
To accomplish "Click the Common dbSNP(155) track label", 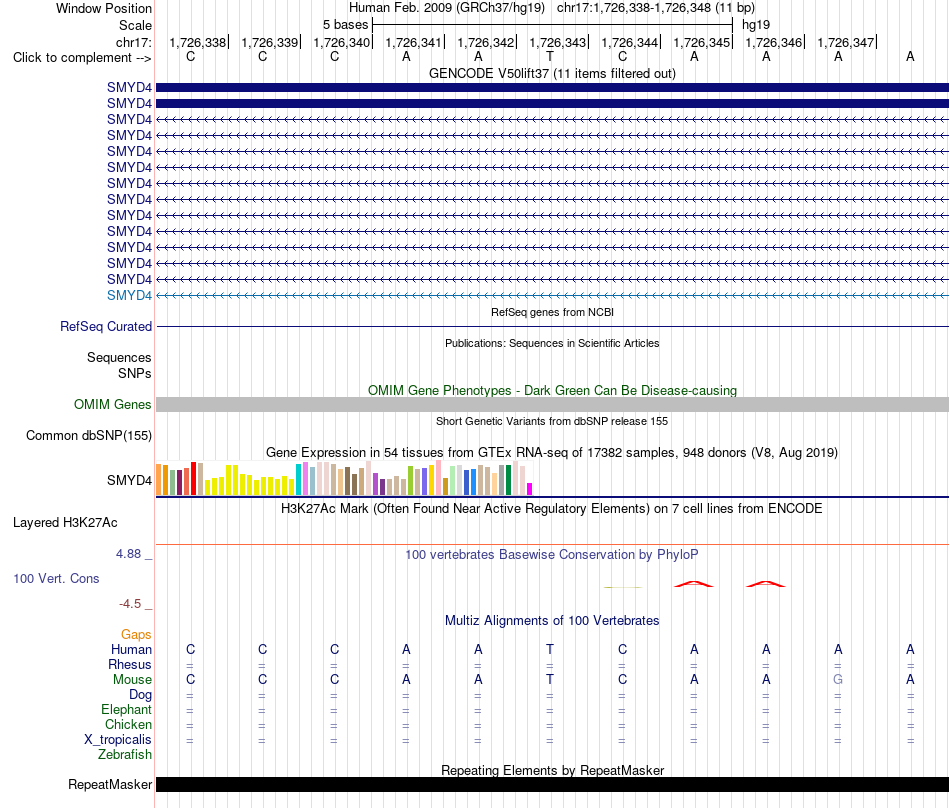I will [88, 435].
